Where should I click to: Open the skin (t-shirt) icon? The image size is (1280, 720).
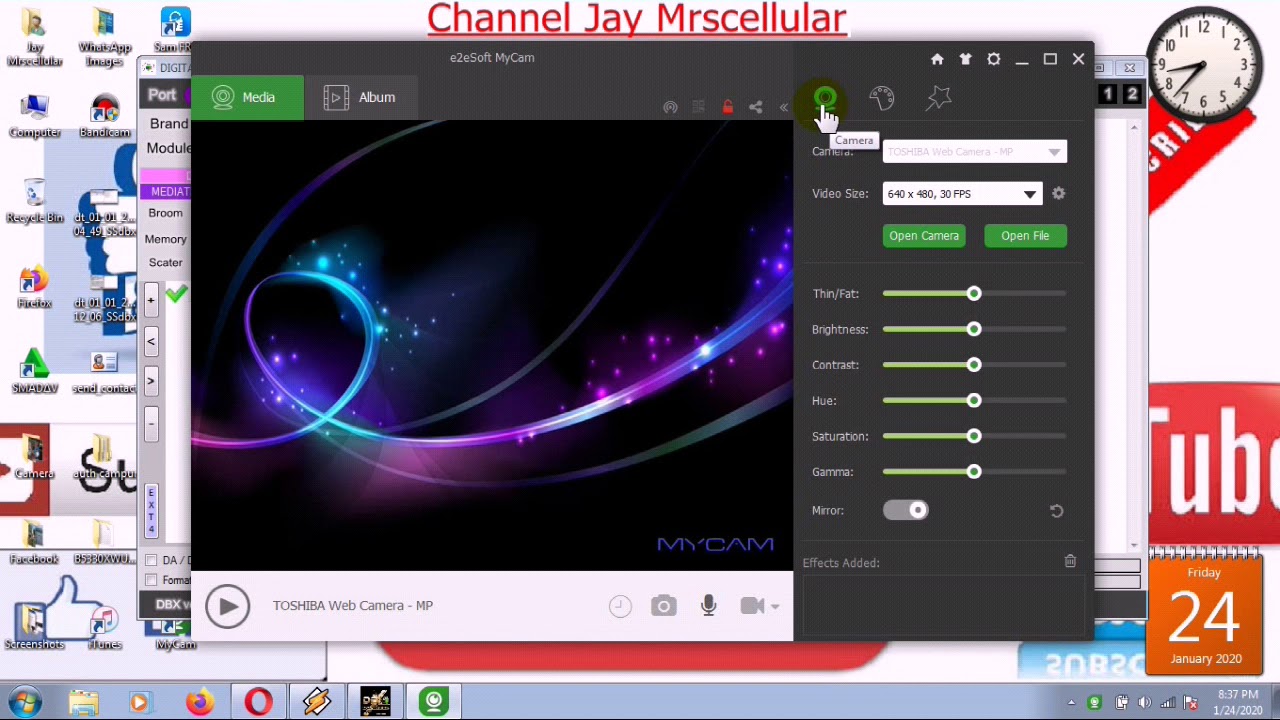tap(965, 59)
